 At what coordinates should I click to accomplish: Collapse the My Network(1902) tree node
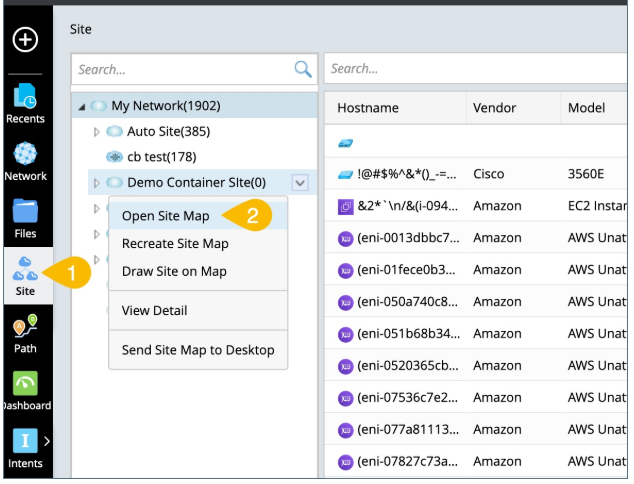(x=81, y=106)
